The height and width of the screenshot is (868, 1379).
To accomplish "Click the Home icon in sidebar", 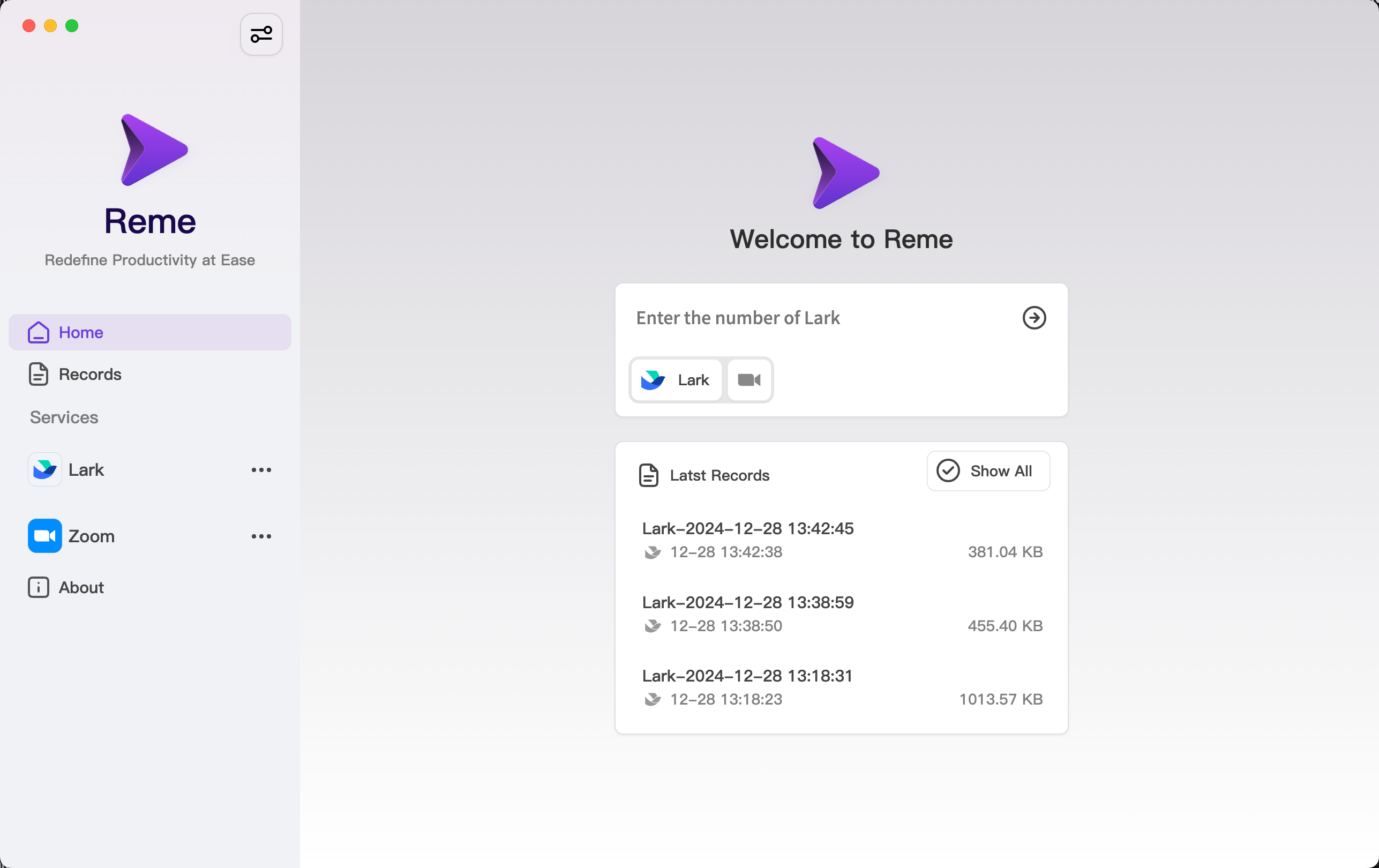I will (x=39, y=332).
